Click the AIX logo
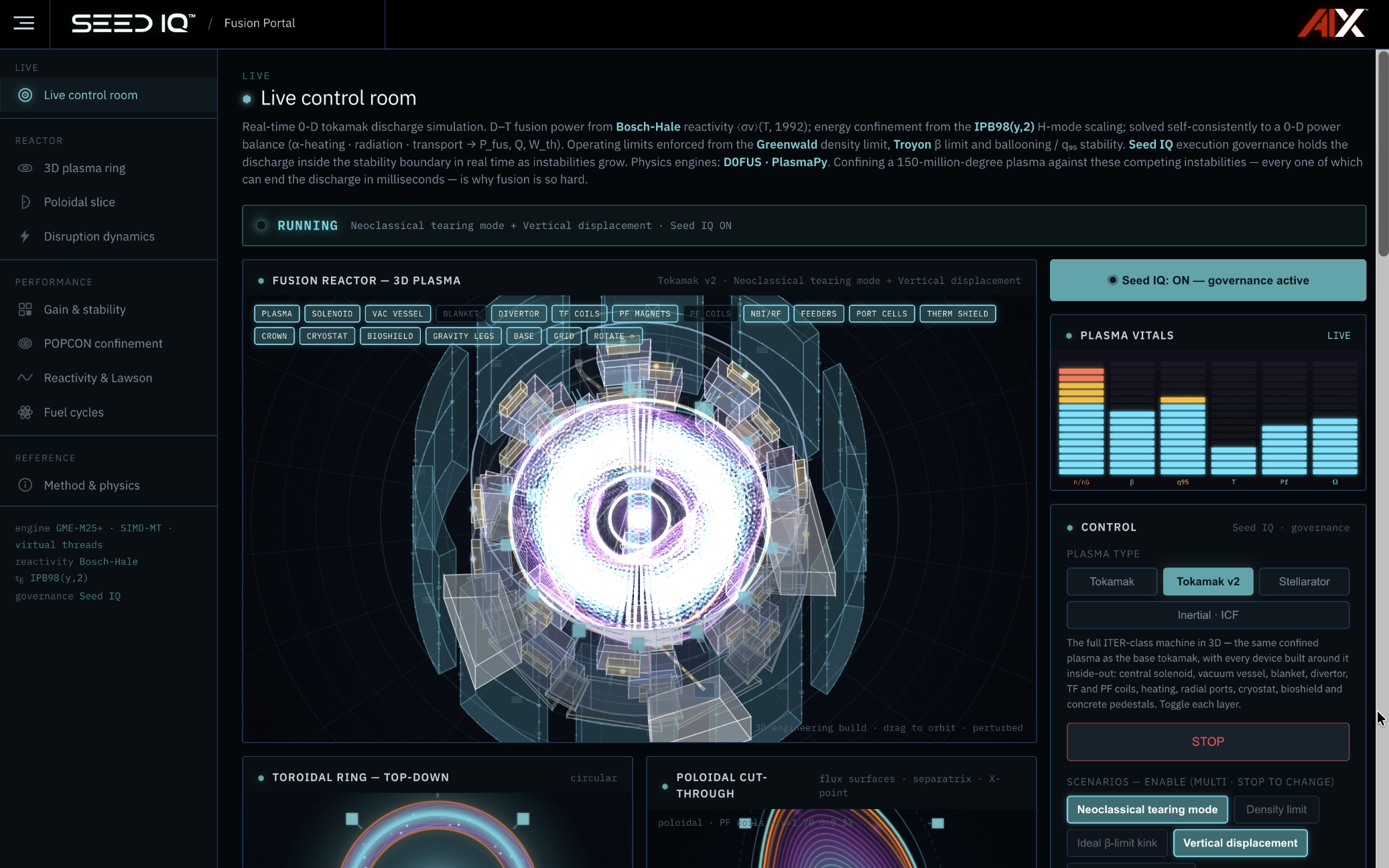Screen dimensions: 1389x868 pos(1333,23)
